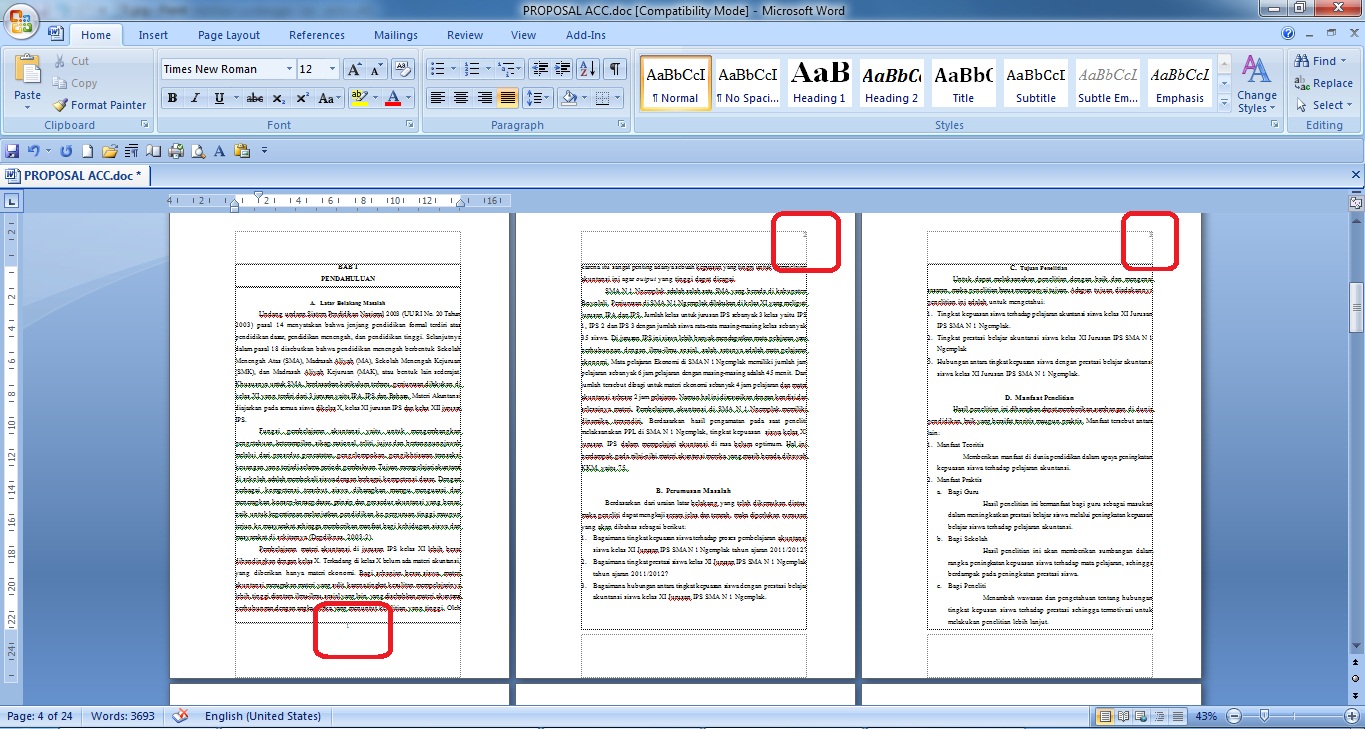Switch to Print Layout view
Viewport: 1365px width, 729px height.
click(x=1106, y=716)
